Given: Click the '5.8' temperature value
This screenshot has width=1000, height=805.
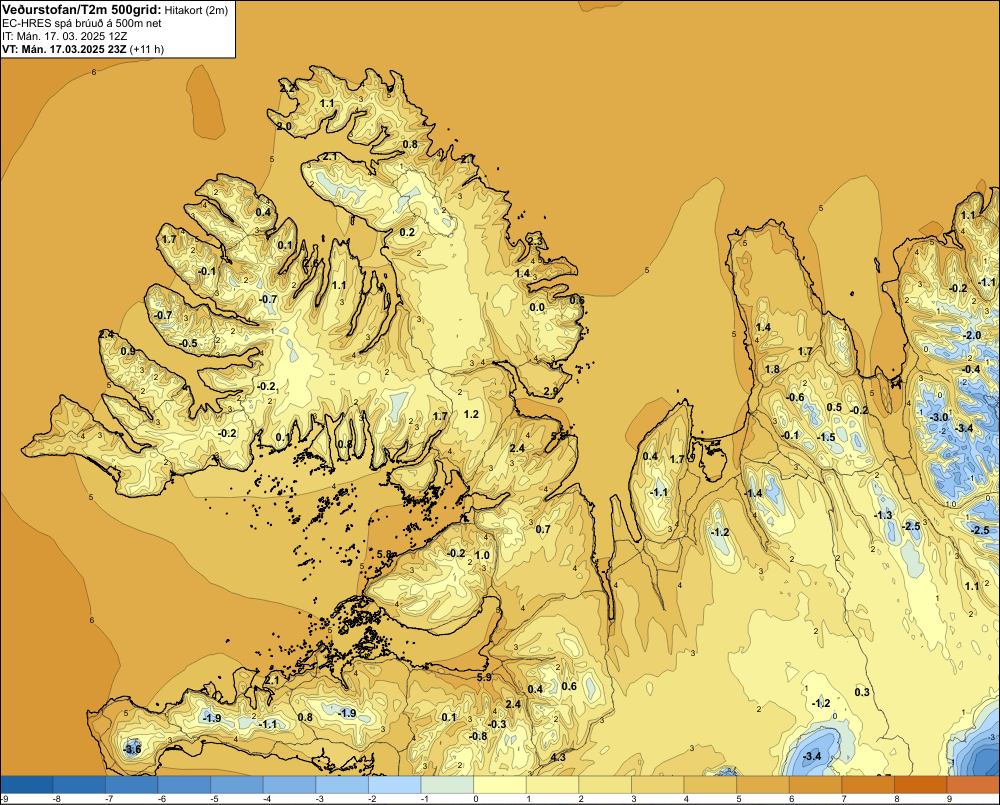Looking at the screenshot, I should pyautogui.click(x=384, y=554).
